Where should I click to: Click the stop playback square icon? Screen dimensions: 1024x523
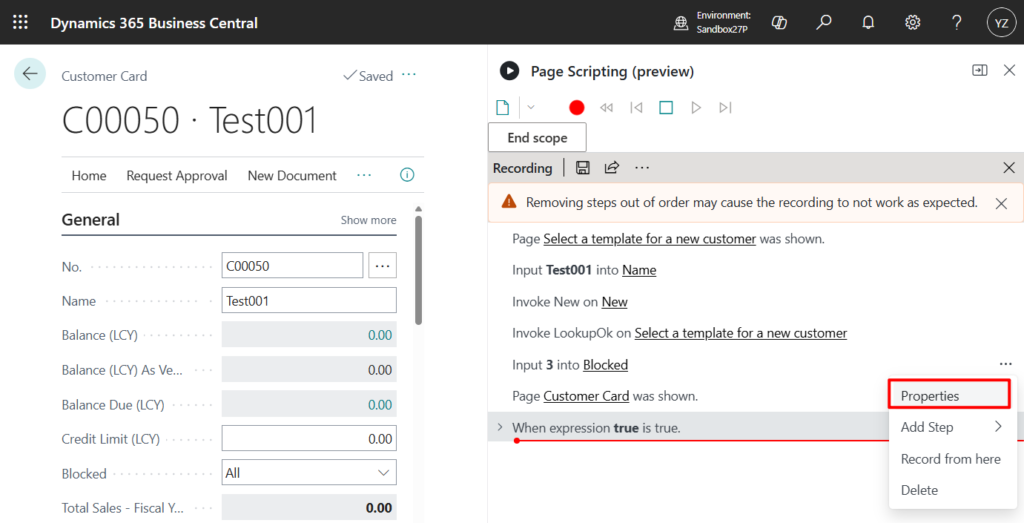(666, 108)
